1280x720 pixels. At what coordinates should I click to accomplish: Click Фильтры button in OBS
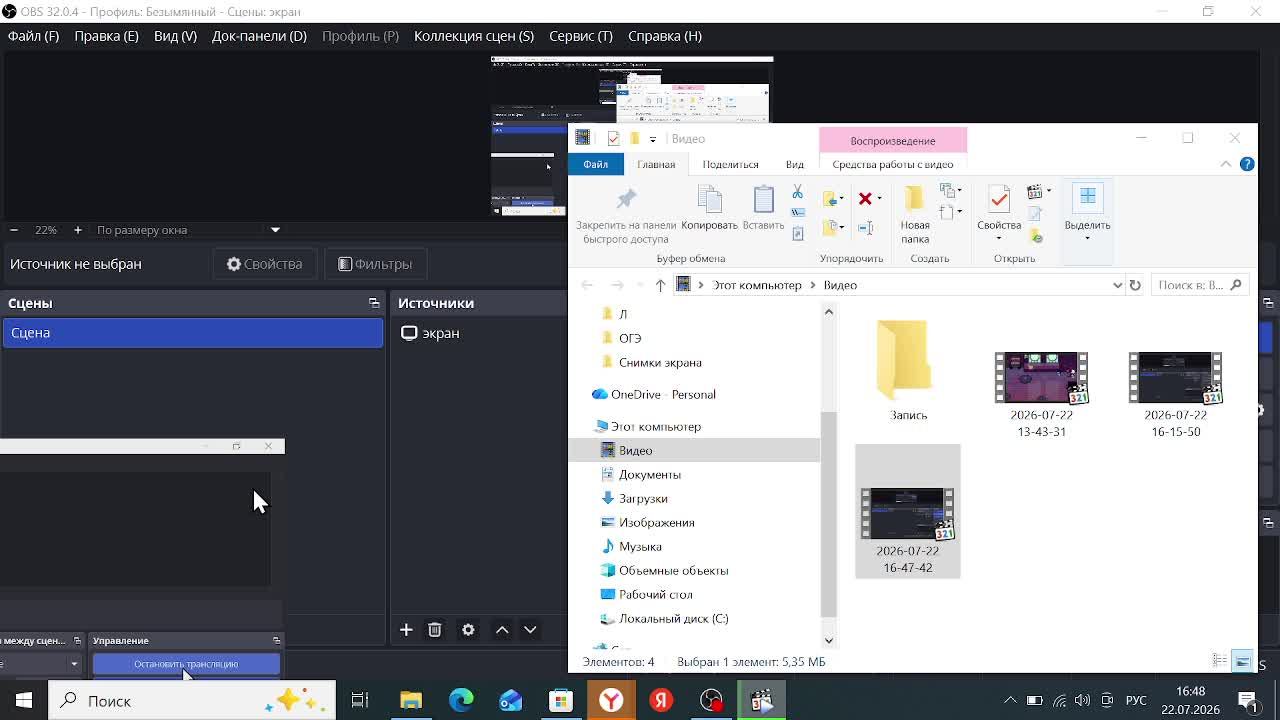coord(376,264)
